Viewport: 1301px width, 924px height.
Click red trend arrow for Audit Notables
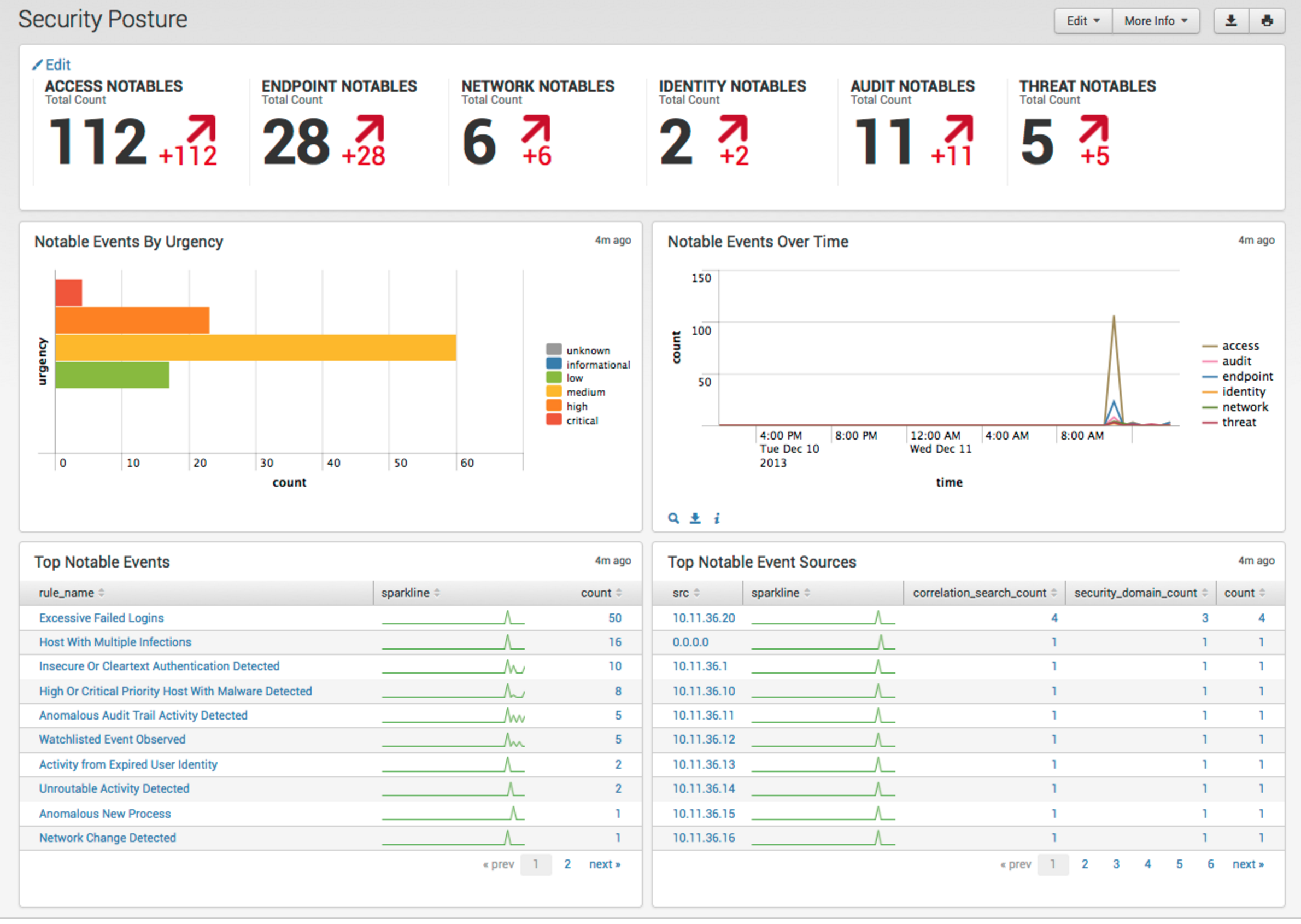pyautogui.click(x=959, y=128)
